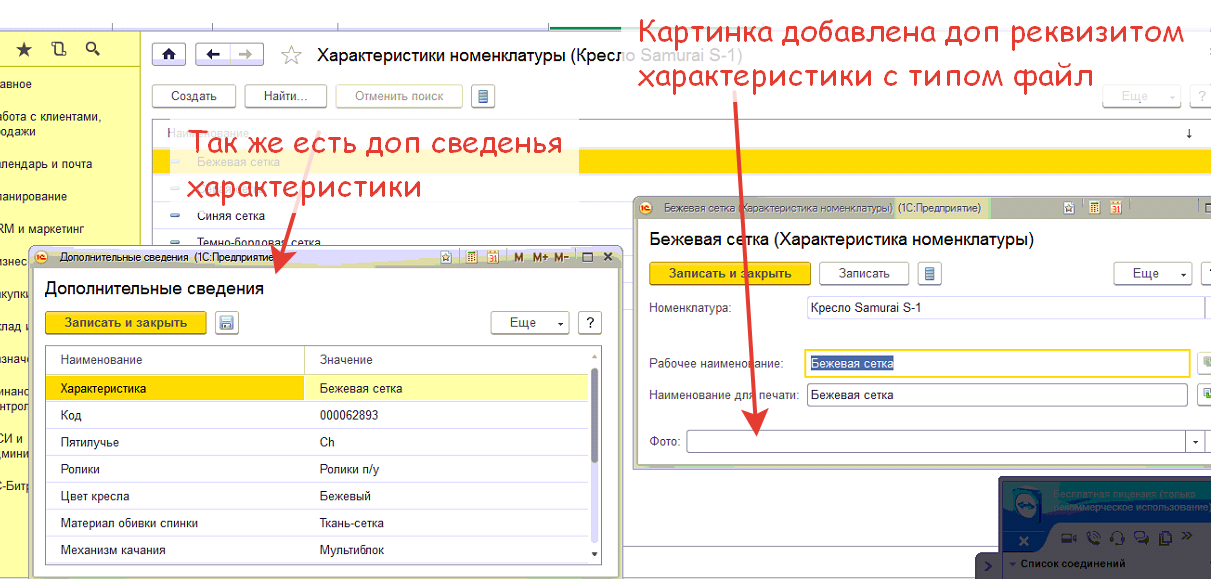Click list report icon next to Отменить поиск
1212x579 pixels.
(483, 97)
